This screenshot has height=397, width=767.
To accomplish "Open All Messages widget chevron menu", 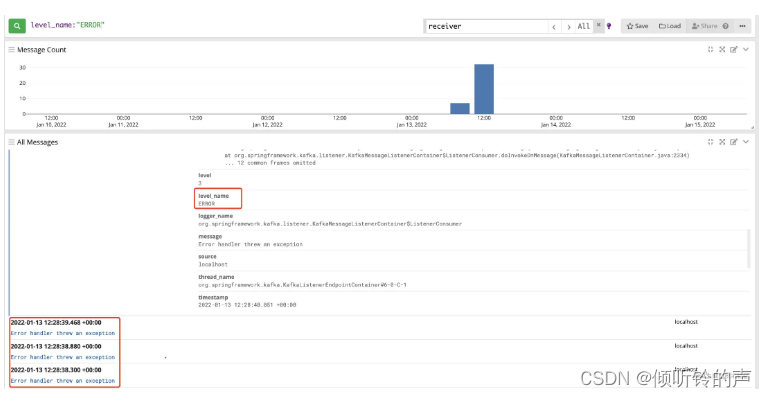I will point(745,142).
